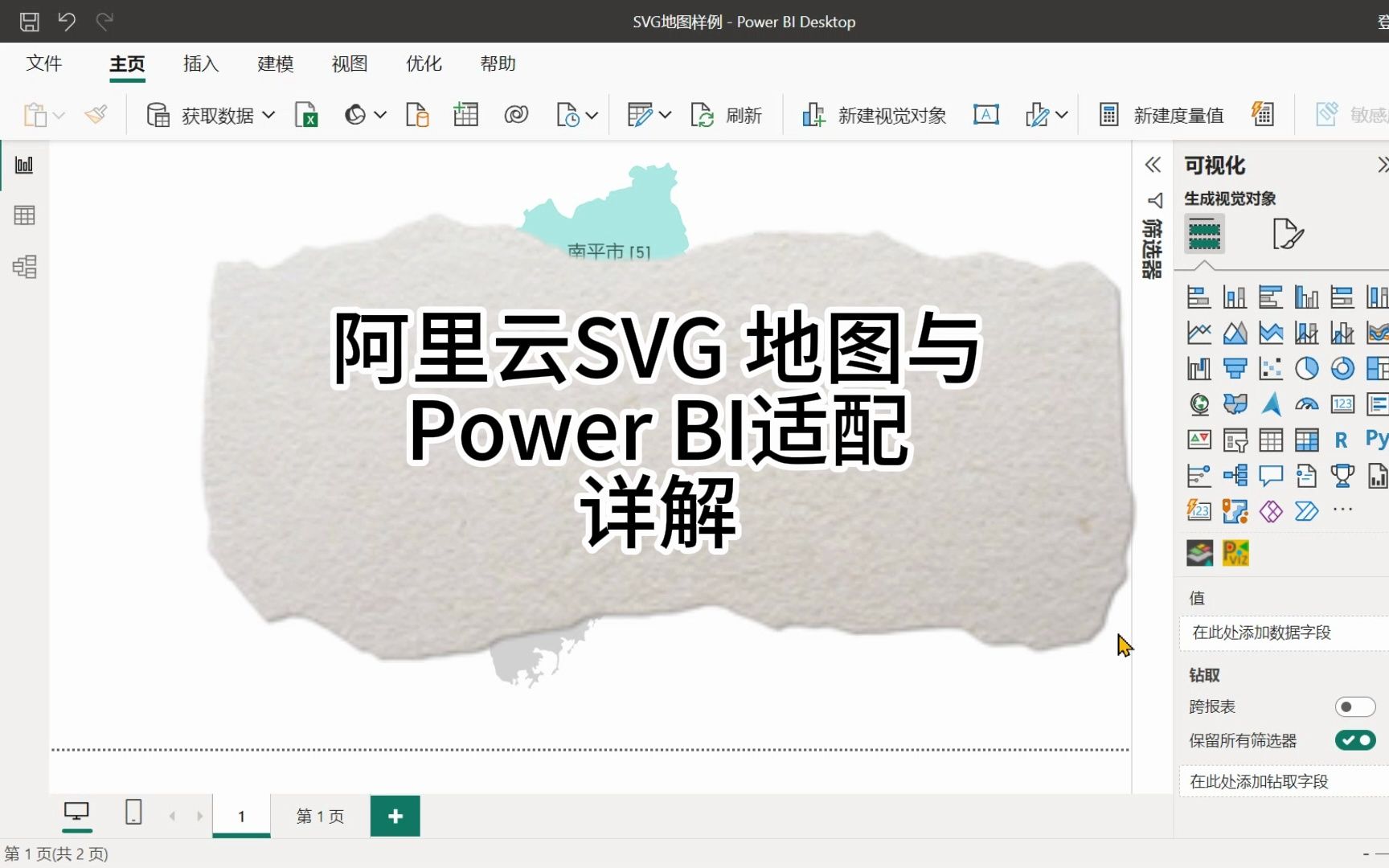This screenshot has width=1389, height=868.
Task: Open the 优化 ribbon tab
Action: click(424, 63)
